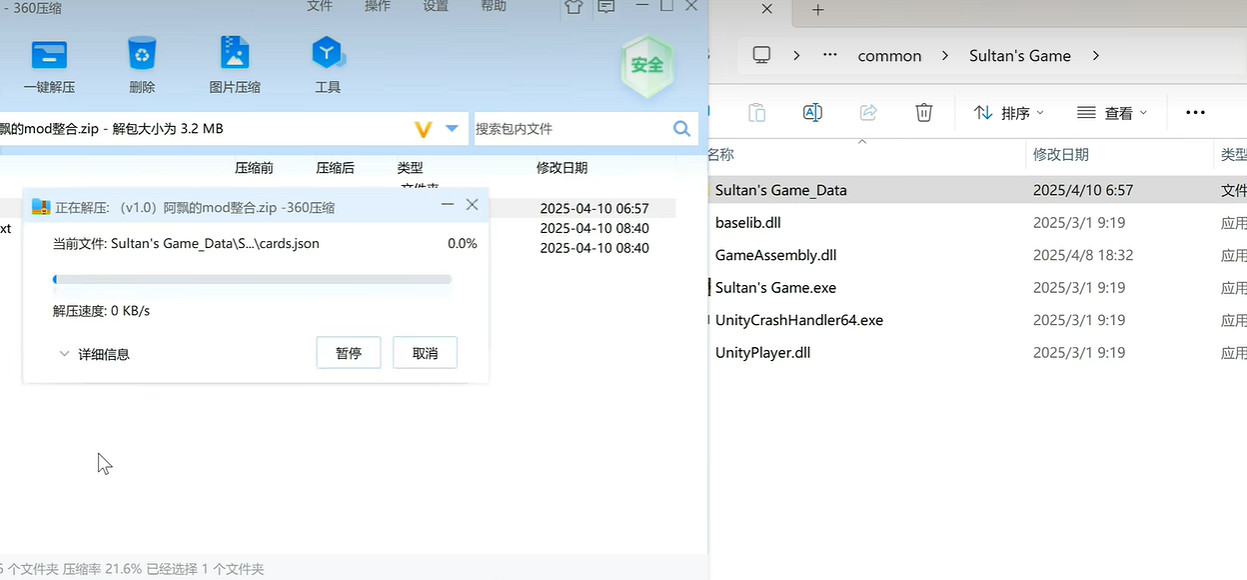Open the 文件 menu in 360压缩

(x=319, y=6)
